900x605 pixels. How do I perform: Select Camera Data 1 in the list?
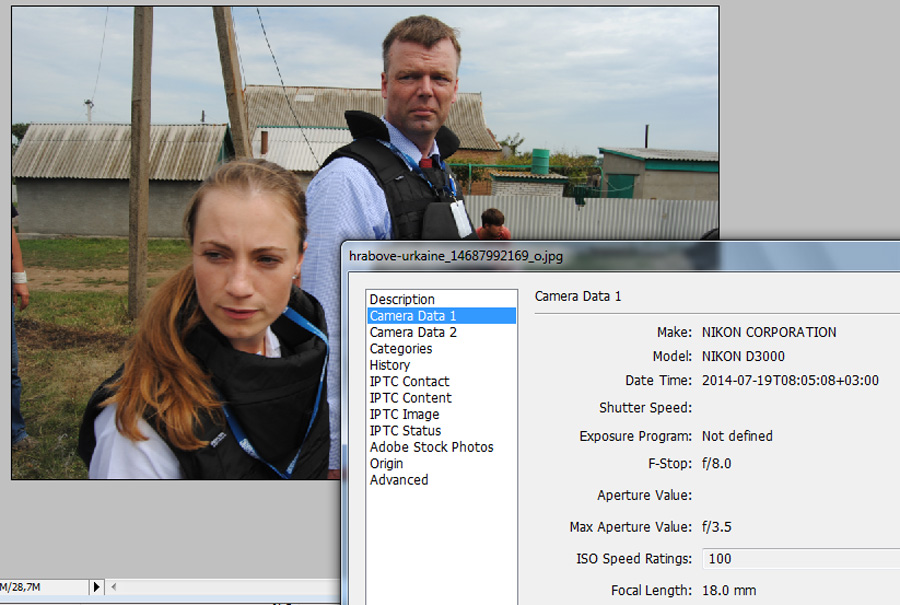pyautogui.click(x=441, y=316)
